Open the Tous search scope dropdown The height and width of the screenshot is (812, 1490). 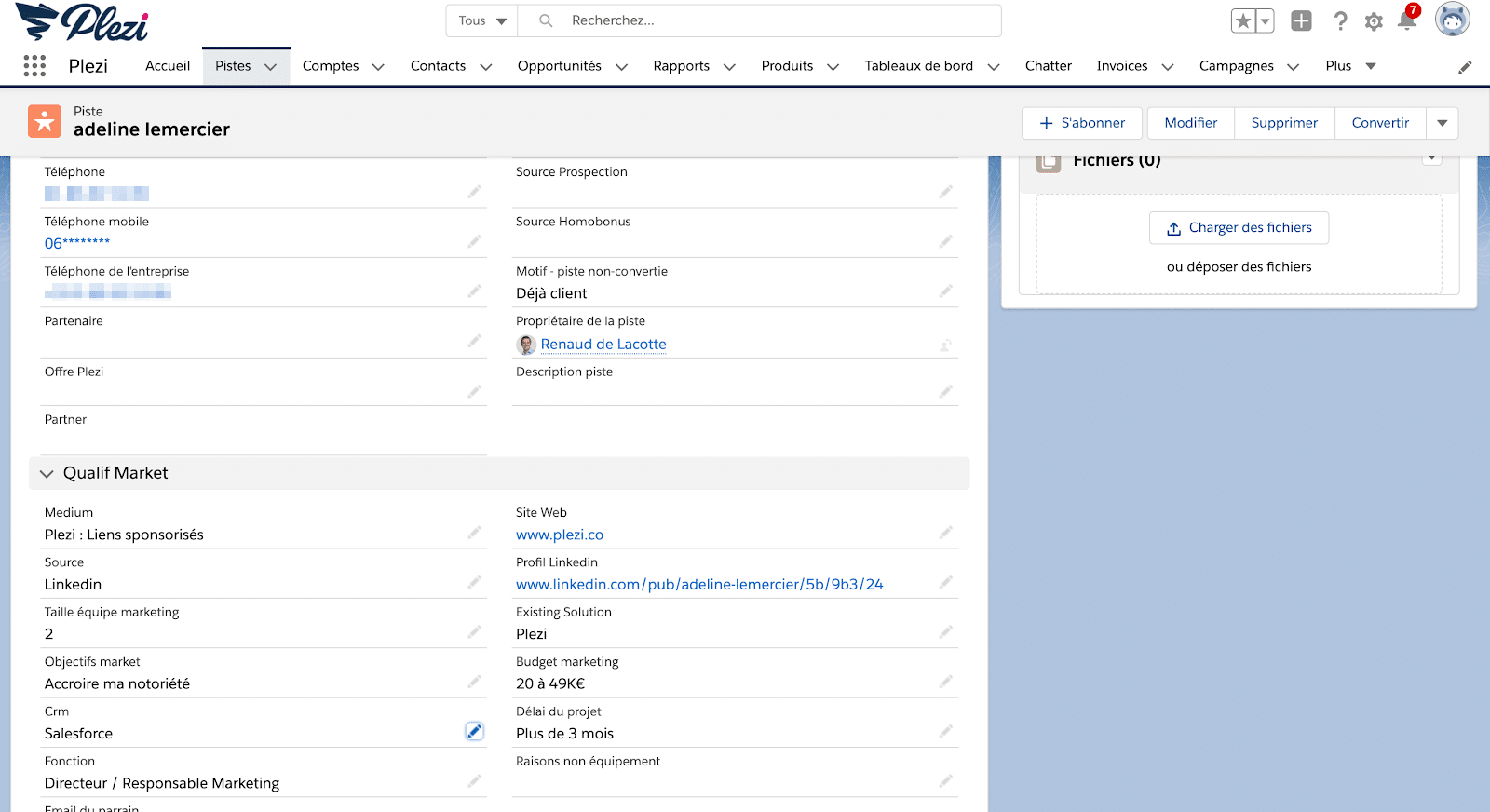(x=481, y=20)
